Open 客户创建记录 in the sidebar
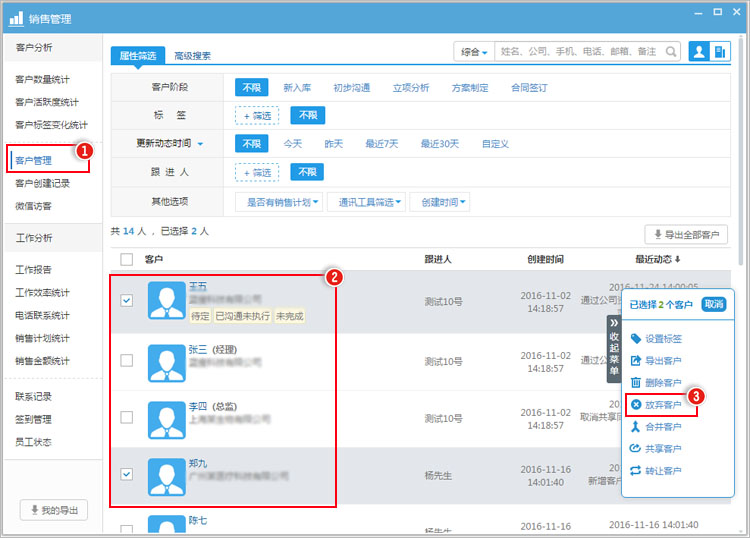 click(42, 183)
